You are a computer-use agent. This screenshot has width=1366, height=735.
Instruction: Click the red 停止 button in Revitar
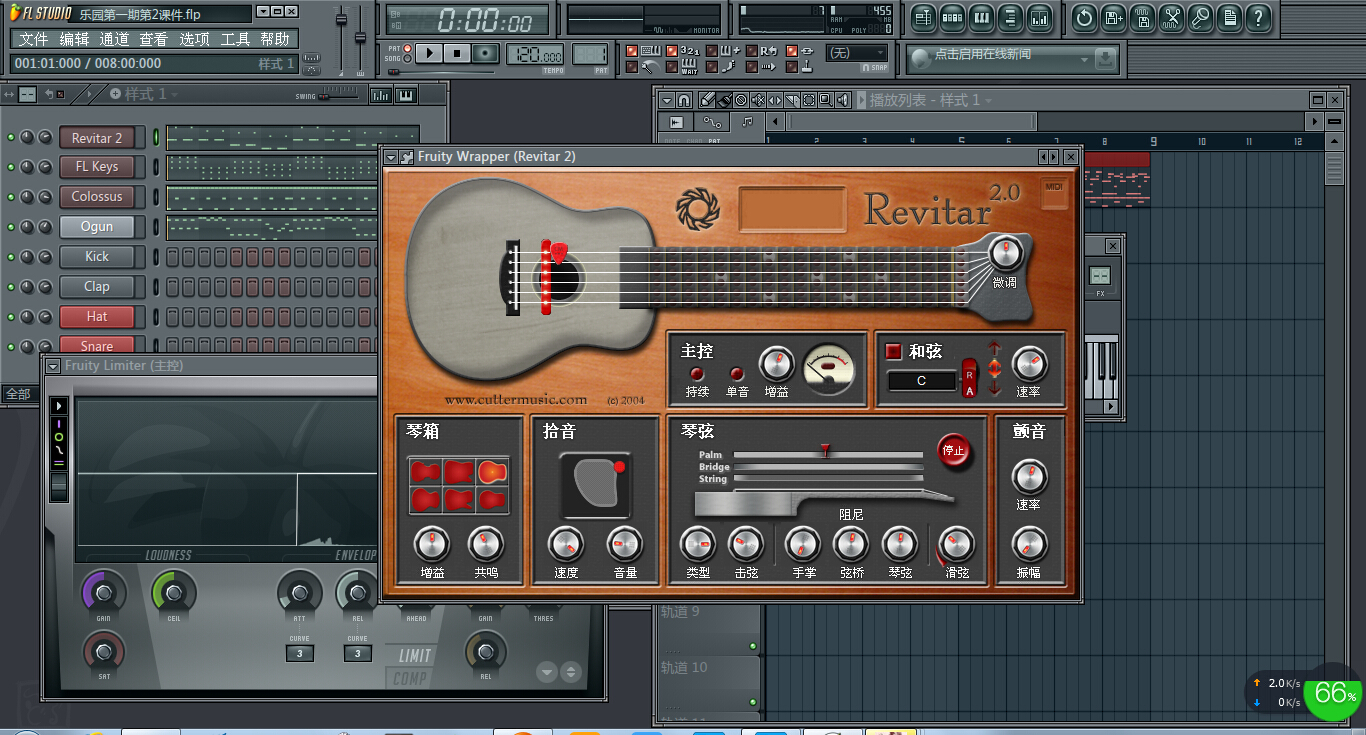point(953,450)
